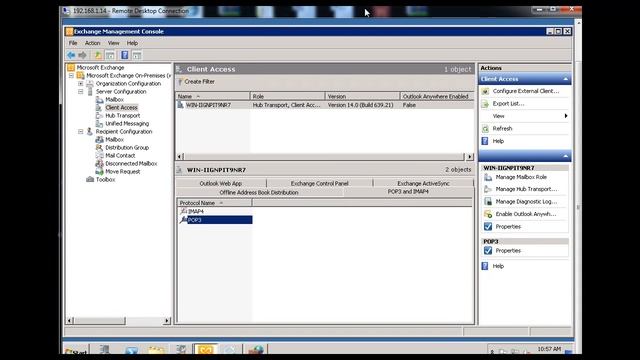Screen dimensions: 640x360
Task: Open the View menu
Action: click(x=113, y=43)
